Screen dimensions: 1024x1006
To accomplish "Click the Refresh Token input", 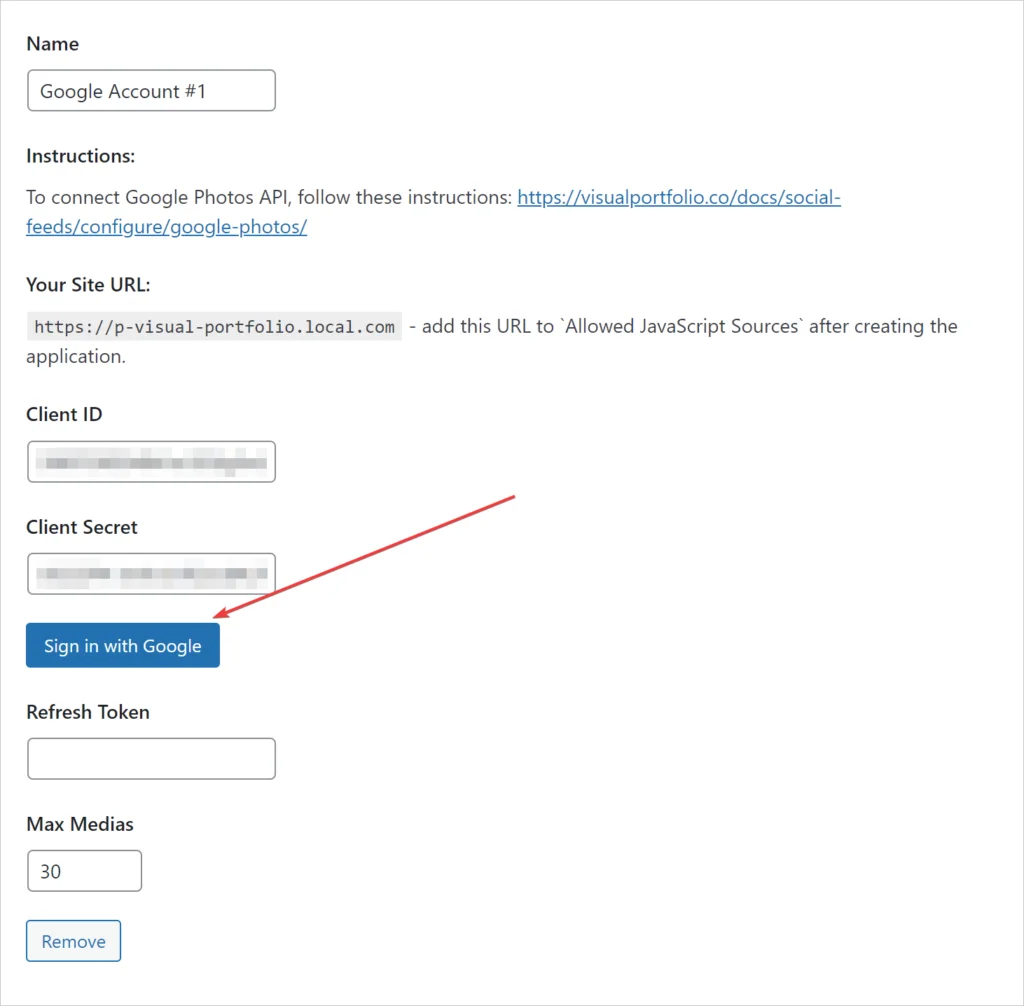I will click(x=151, y=758).
